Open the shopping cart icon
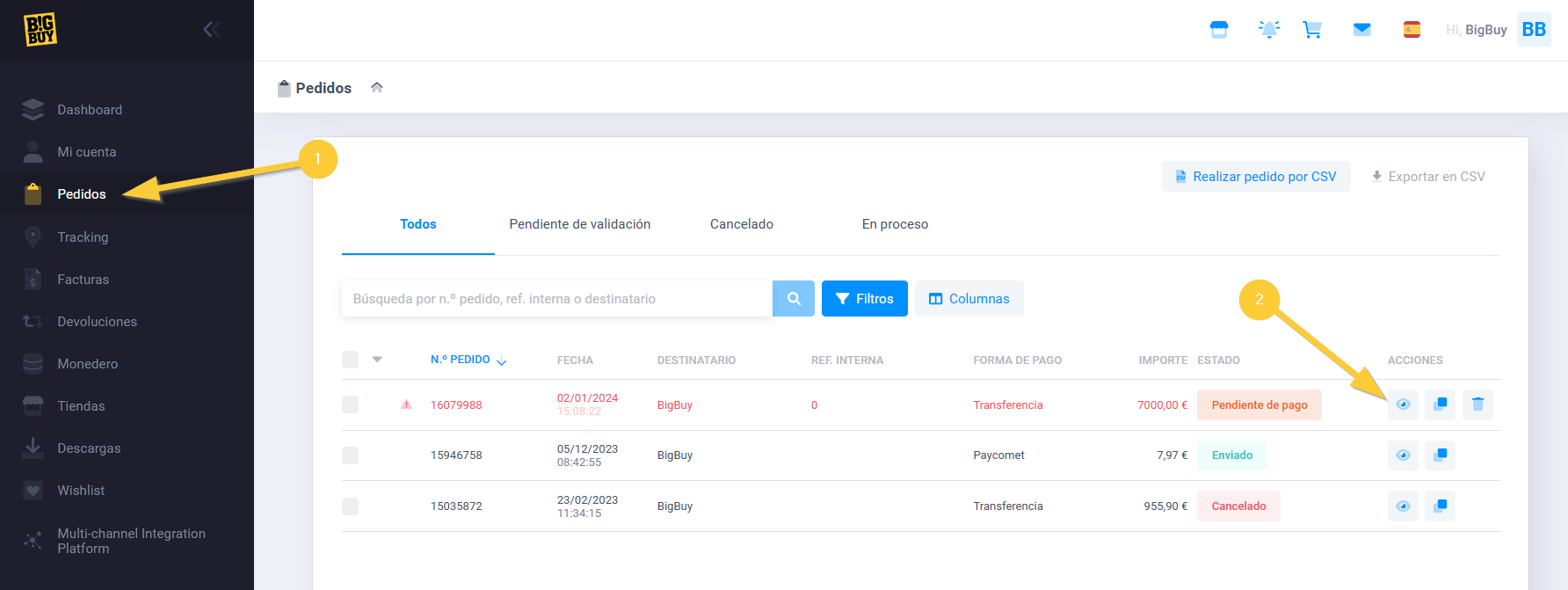Viewport: 1568px width, 590px height. tap(1312, 30)
